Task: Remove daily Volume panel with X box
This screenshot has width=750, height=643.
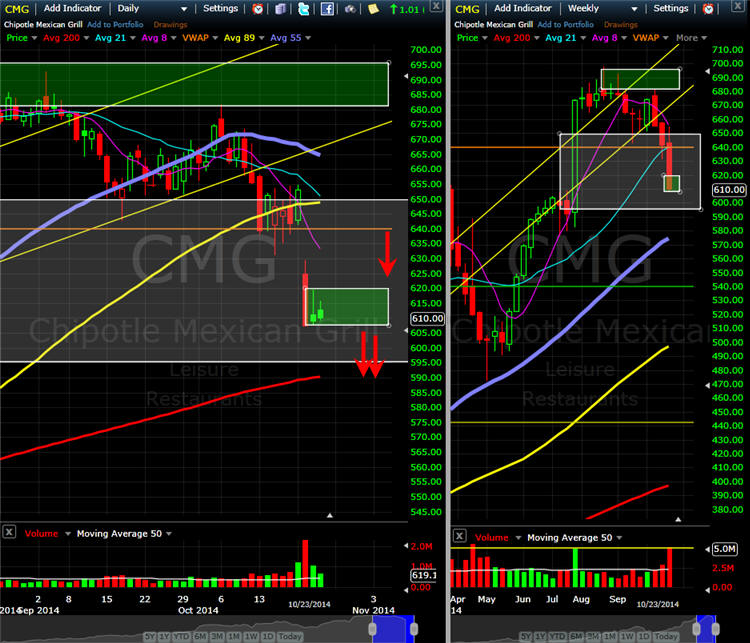Action: [9, 532]
